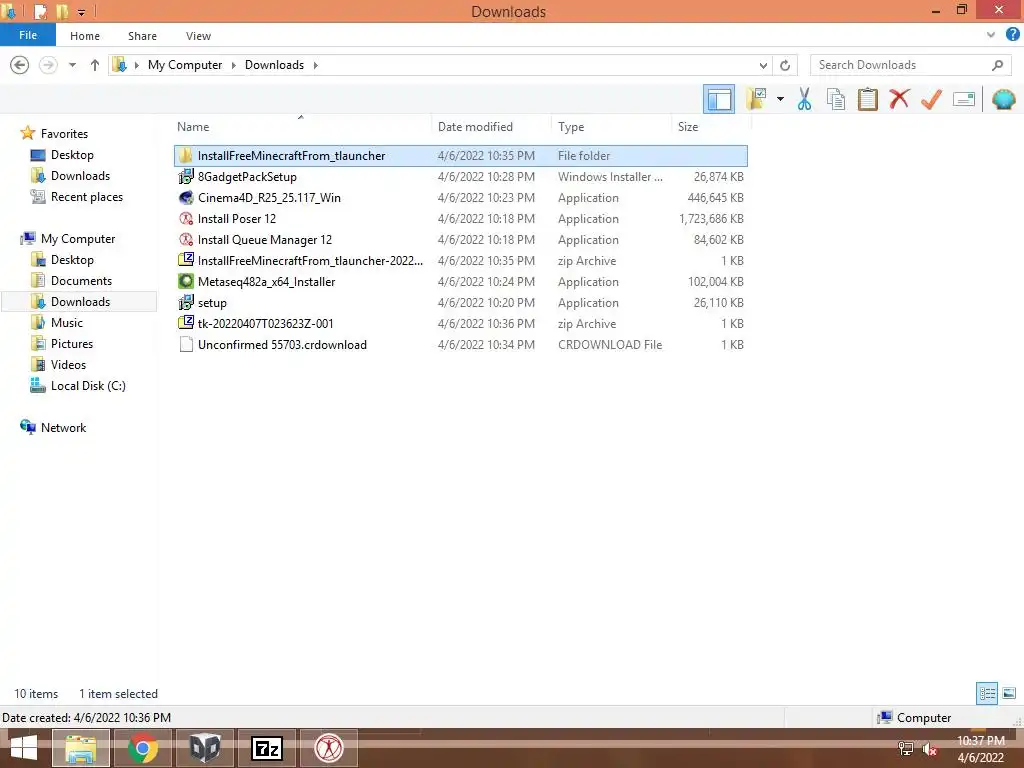
Task: Click Downloads in the address bar
Action: point(274,65)
